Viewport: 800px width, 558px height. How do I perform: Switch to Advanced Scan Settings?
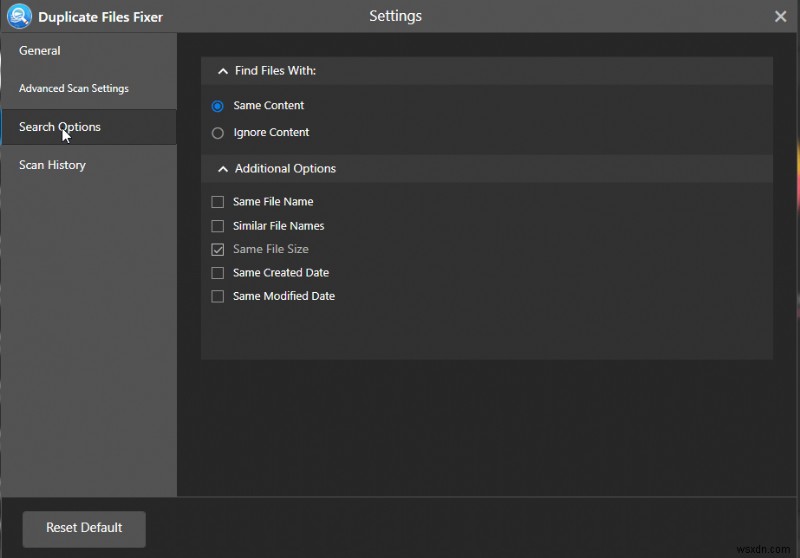74,89
